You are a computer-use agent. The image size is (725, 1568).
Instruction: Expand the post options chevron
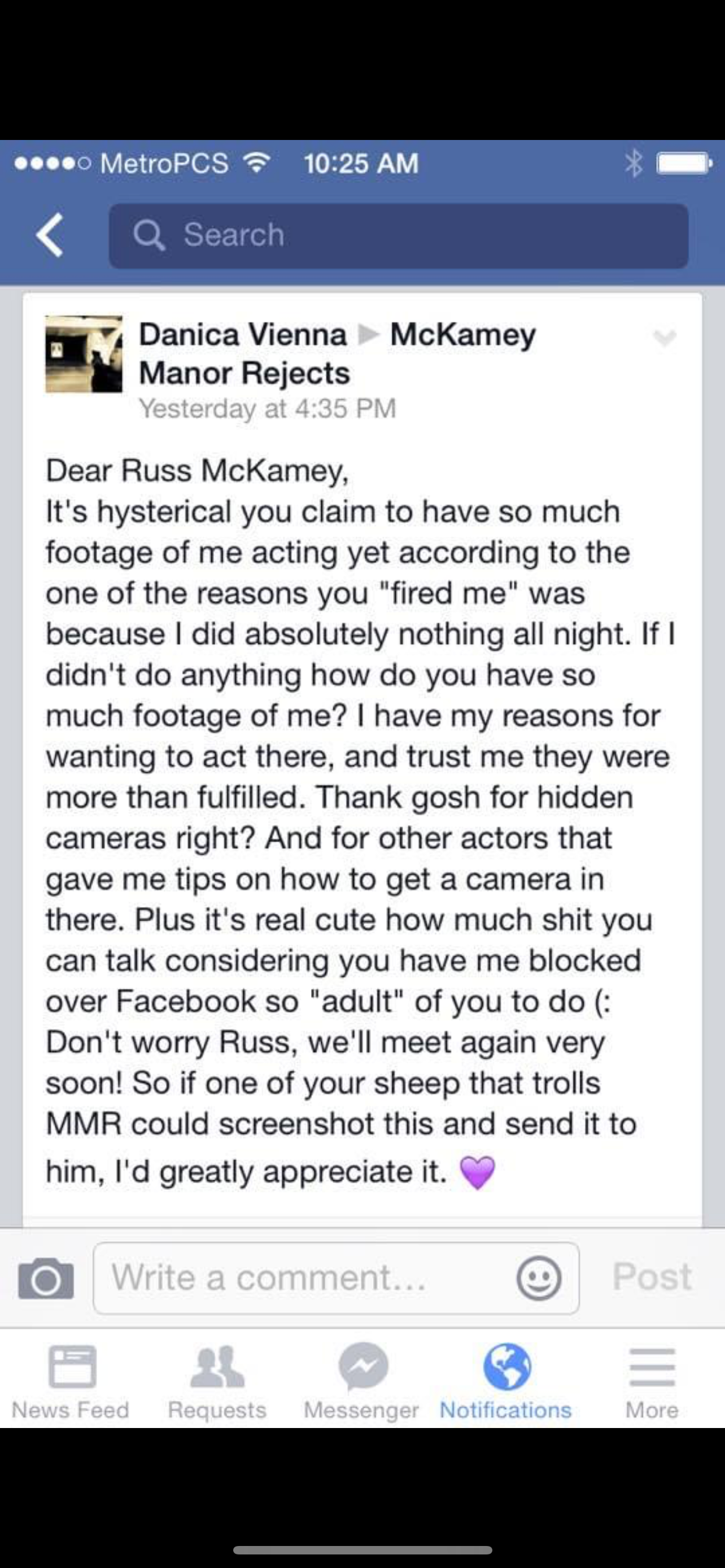click(x=664, y=337)
